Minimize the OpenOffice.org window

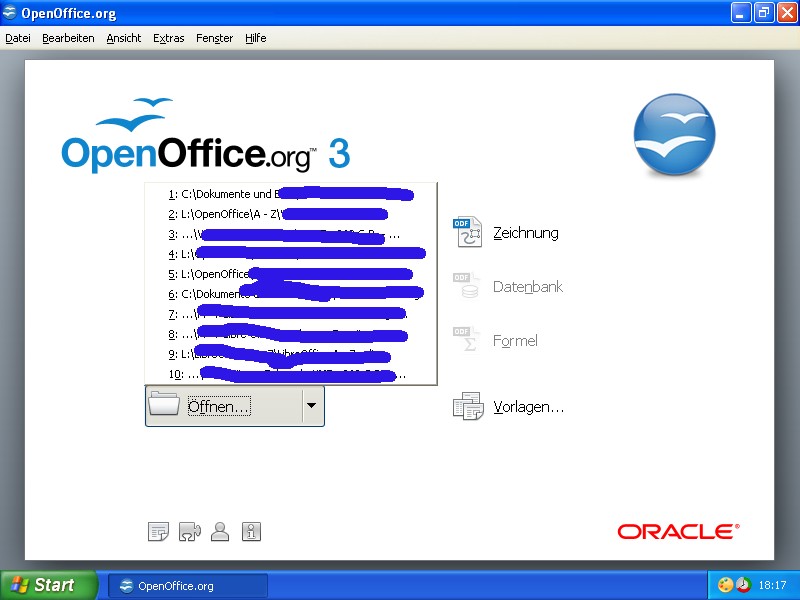click(741, 13)
